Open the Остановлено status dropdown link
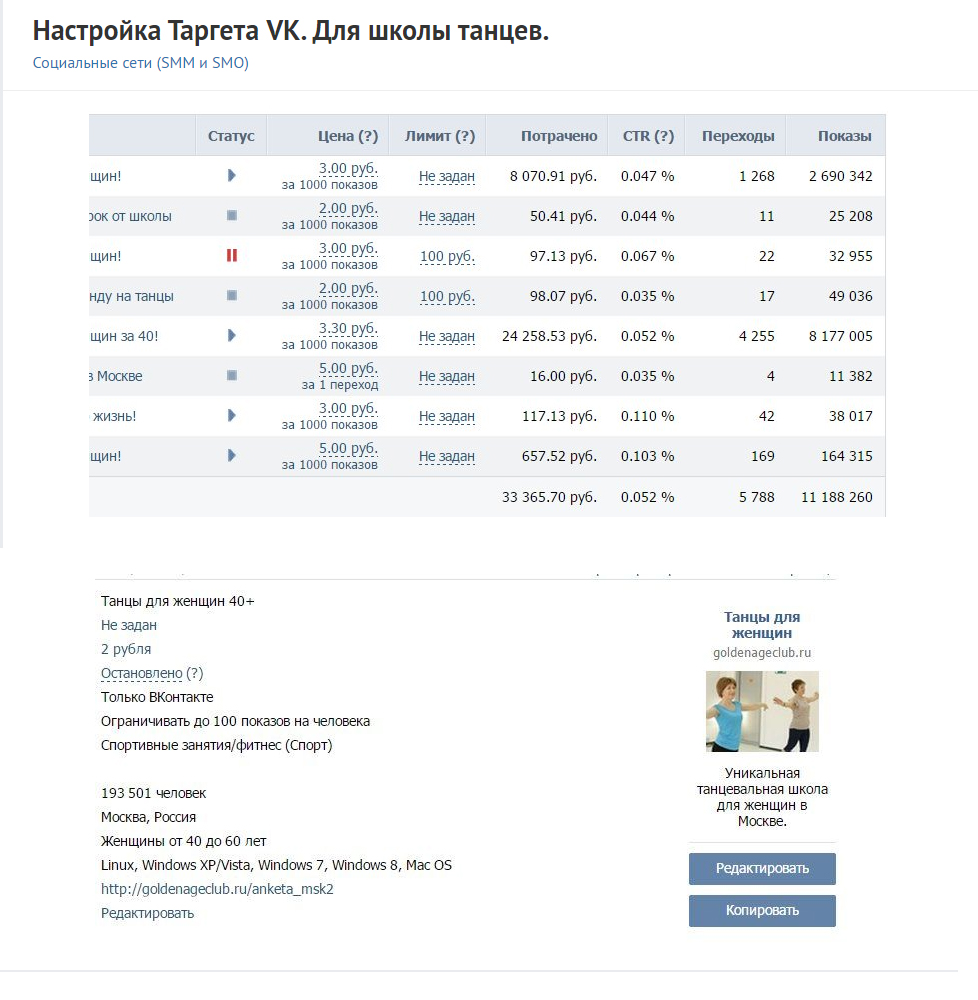The width and height of the screenshot is (978, 1000). [x=142, y=673]
